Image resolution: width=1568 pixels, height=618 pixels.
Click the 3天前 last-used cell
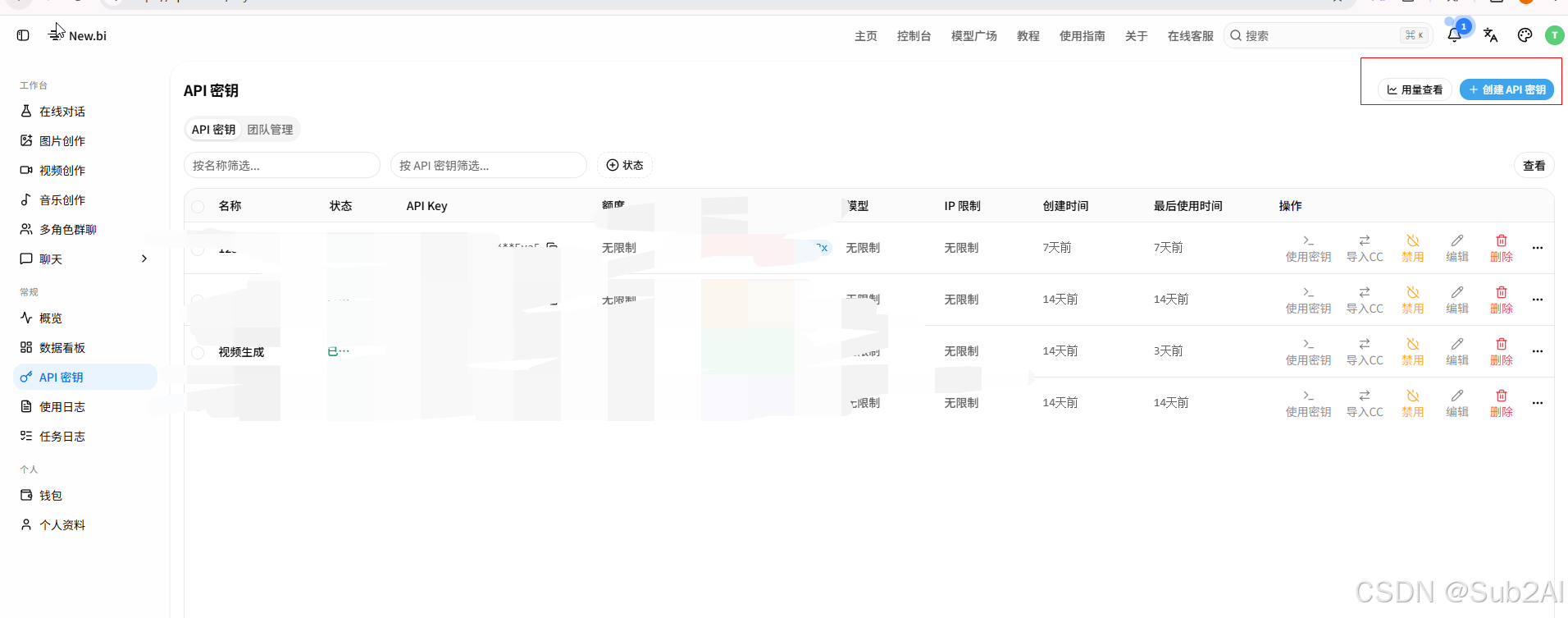tap(1168, 351)
